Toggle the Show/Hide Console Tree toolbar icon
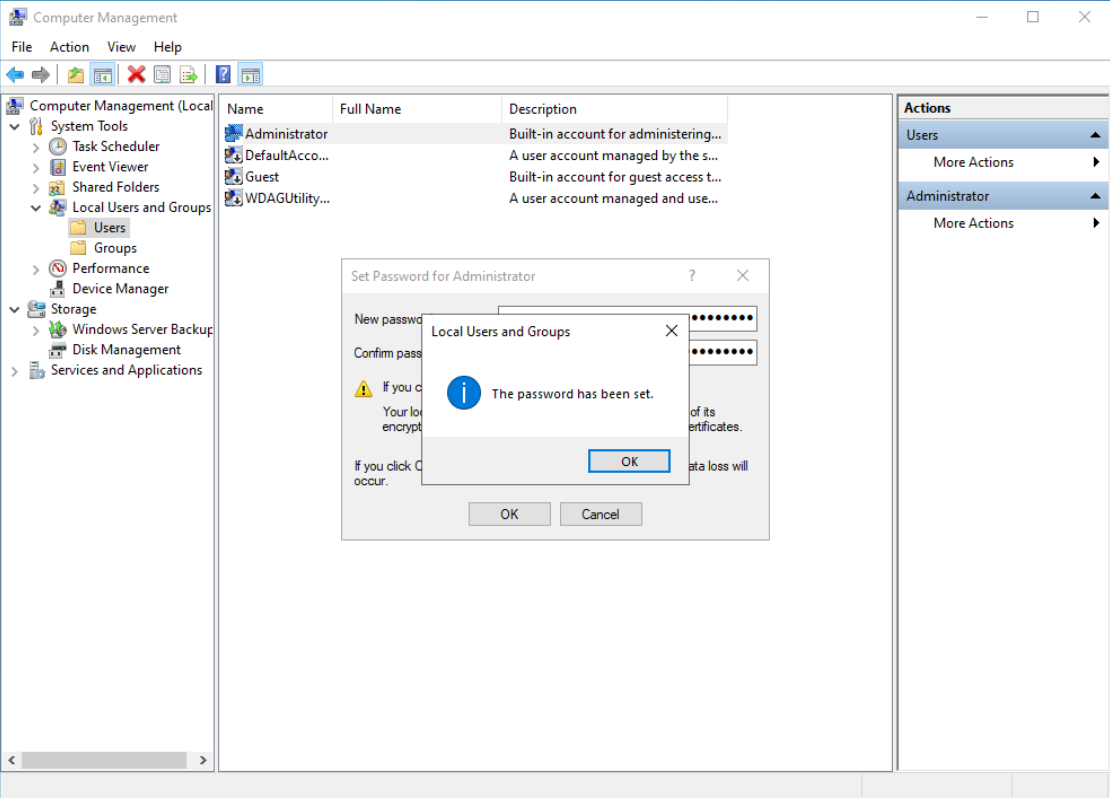The image size is (1110, 798). [103, 74]
